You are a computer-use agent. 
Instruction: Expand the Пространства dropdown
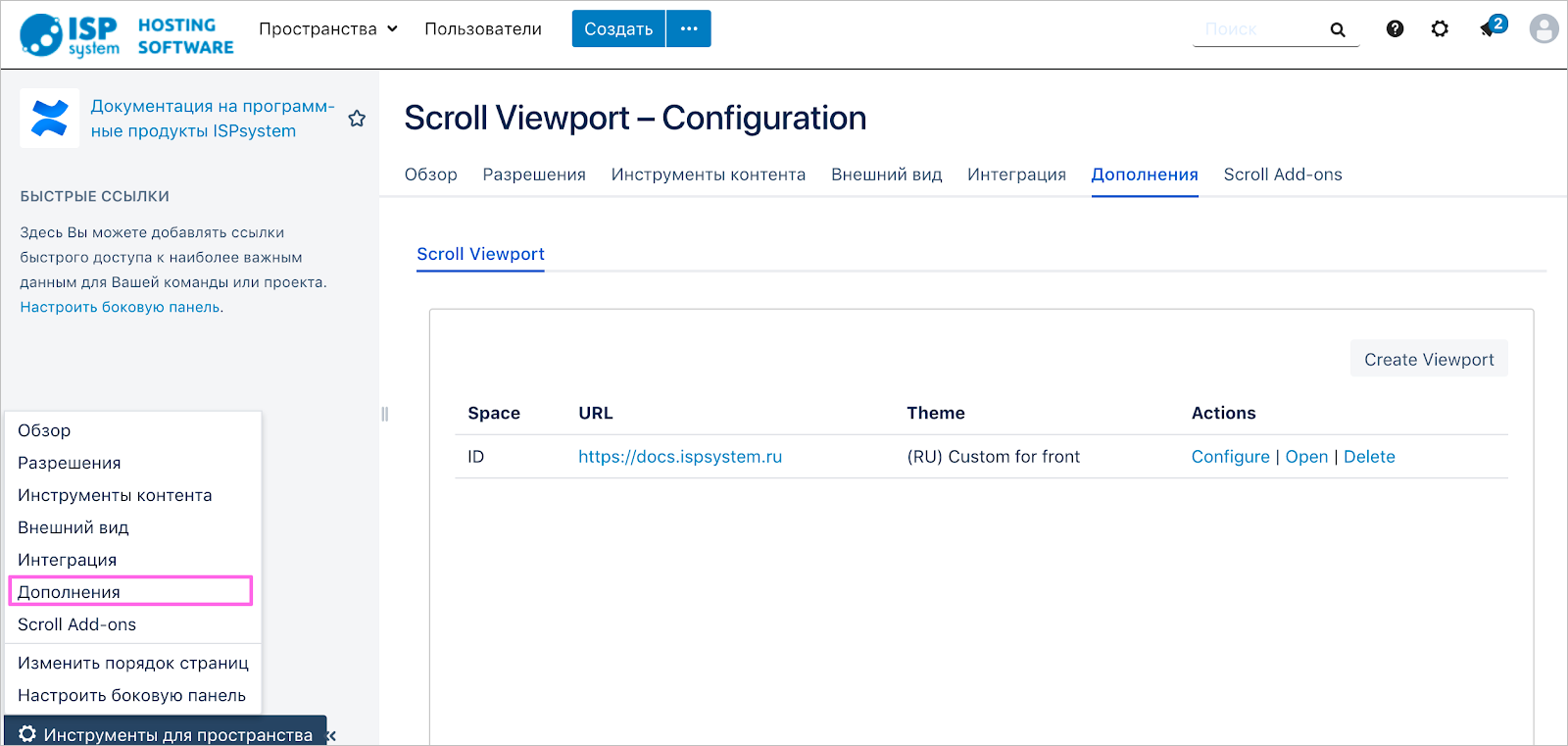pyautogui.click(x=328, y=29)
